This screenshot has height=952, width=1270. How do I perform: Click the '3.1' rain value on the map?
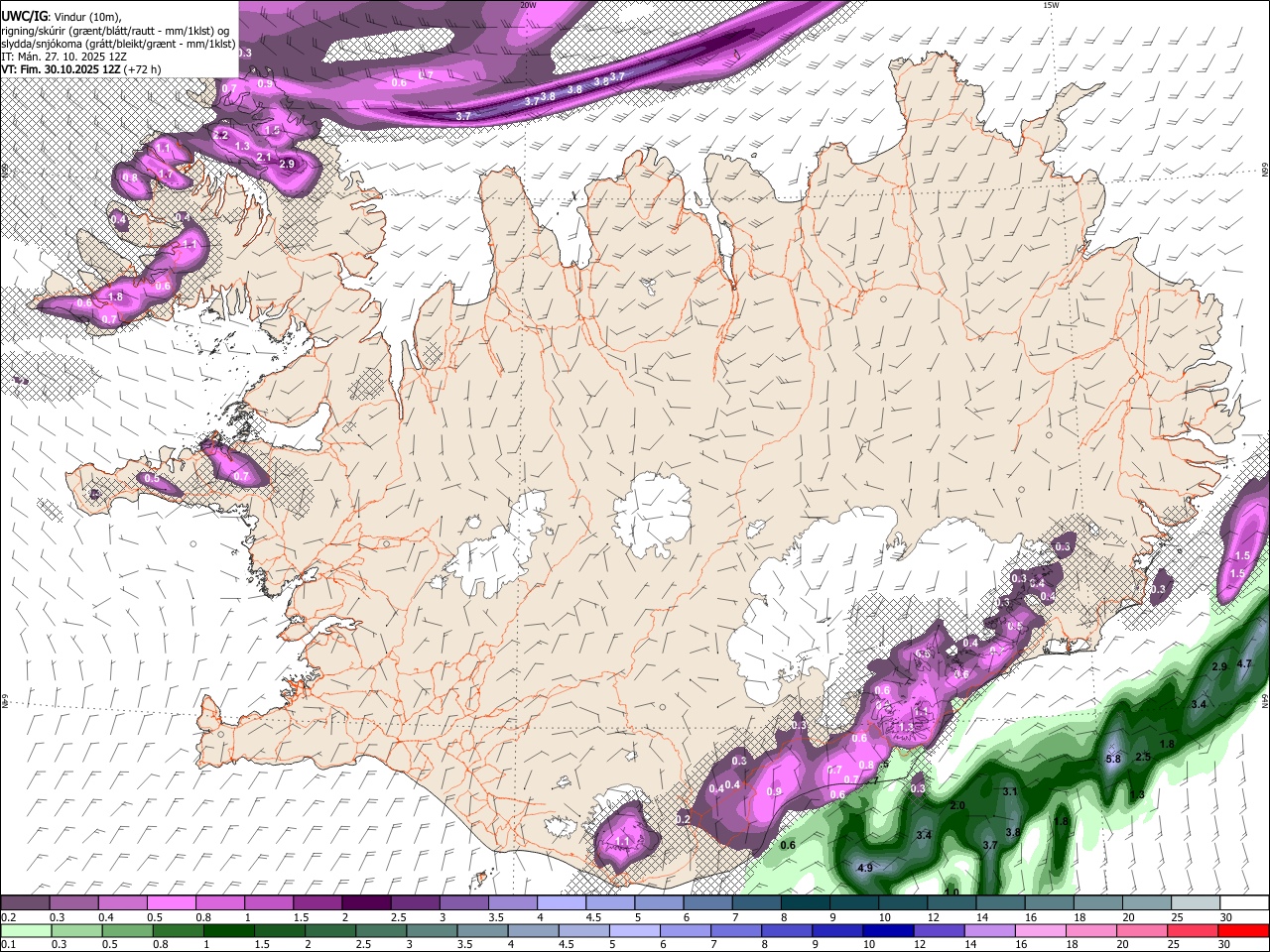[1010, 791]
